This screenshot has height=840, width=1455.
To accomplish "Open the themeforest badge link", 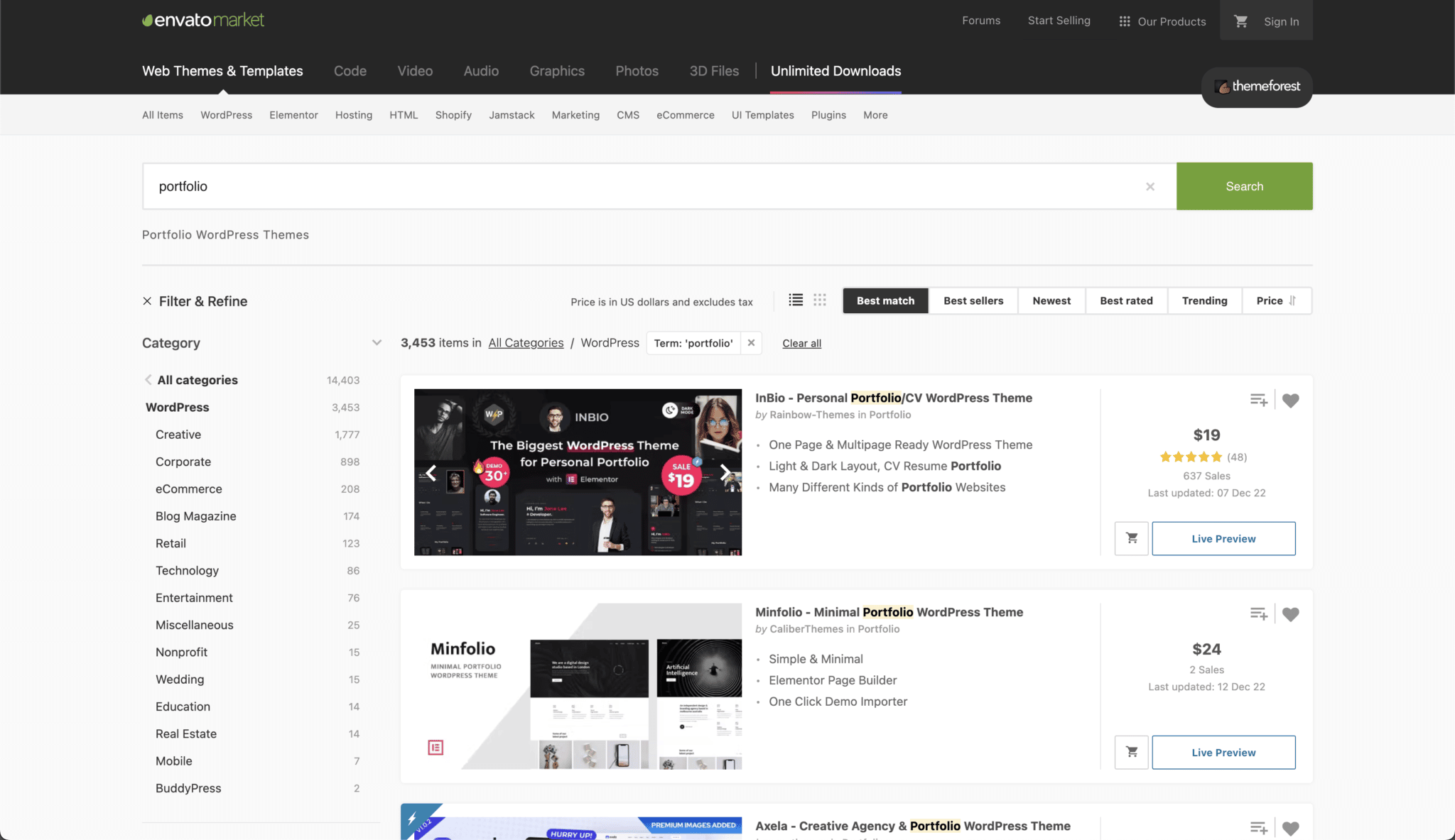I will 1257,87.
